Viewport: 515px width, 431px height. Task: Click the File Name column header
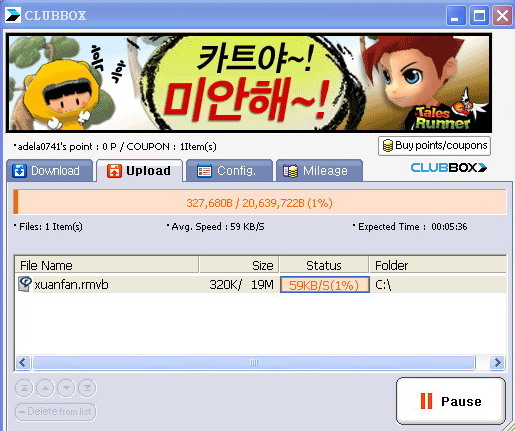click(x=107, y=265)
